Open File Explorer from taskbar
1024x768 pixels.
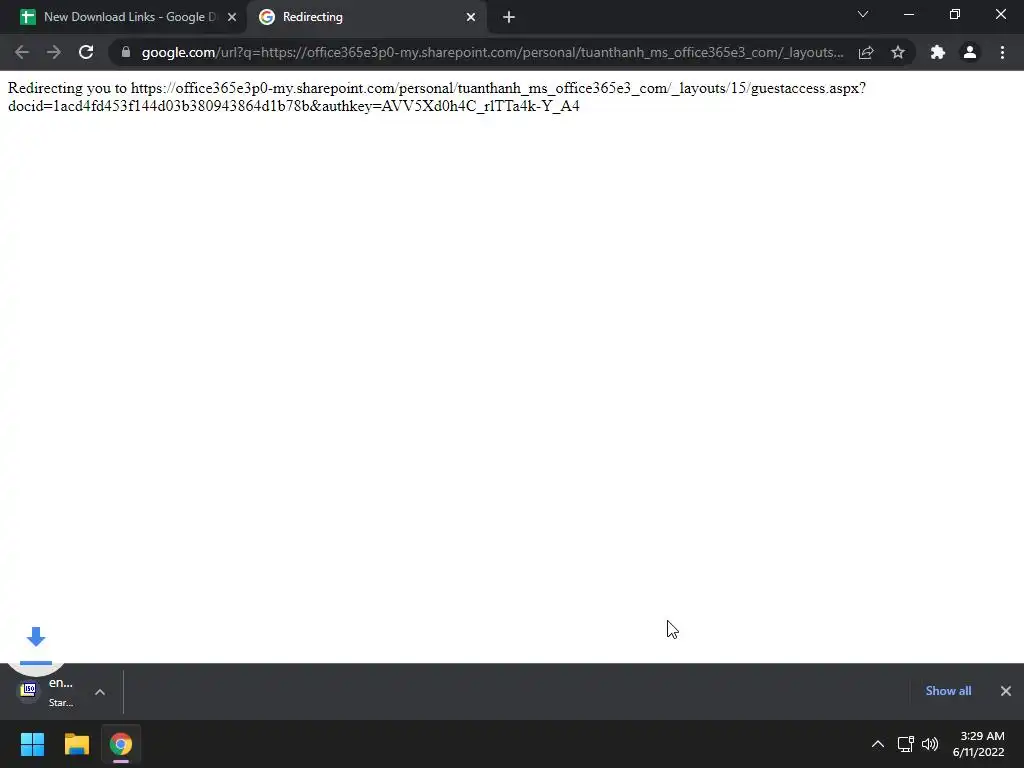click(x=76, y=744)
